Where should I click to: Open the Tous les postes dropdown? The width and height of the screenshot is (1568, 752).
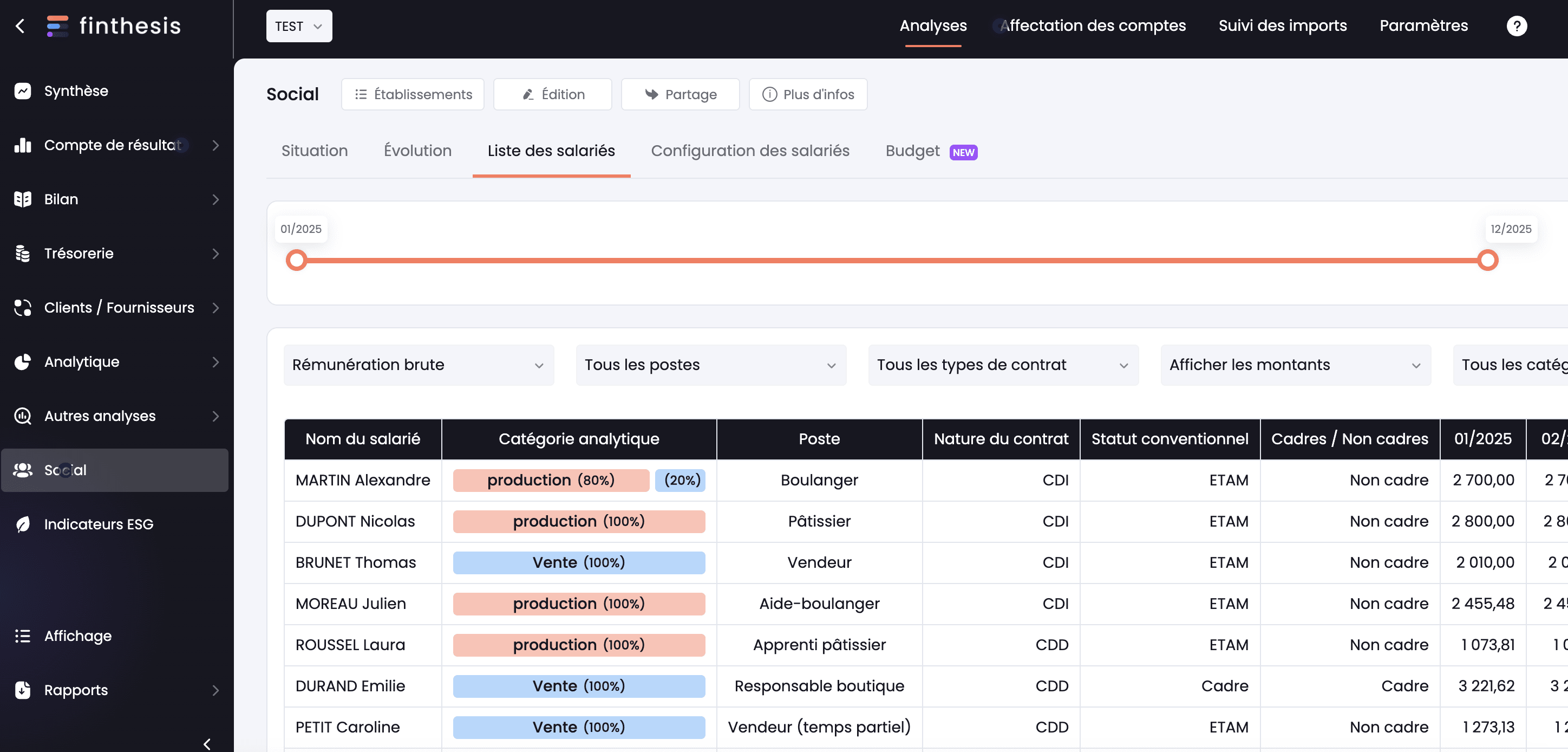tap(710, 365)
